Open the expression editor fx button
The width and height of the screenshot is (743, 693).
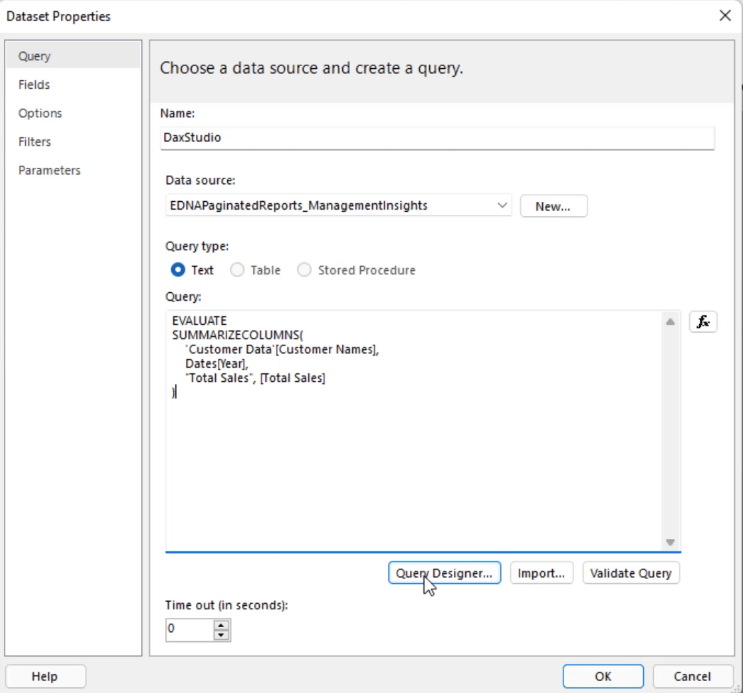[703, 322]
